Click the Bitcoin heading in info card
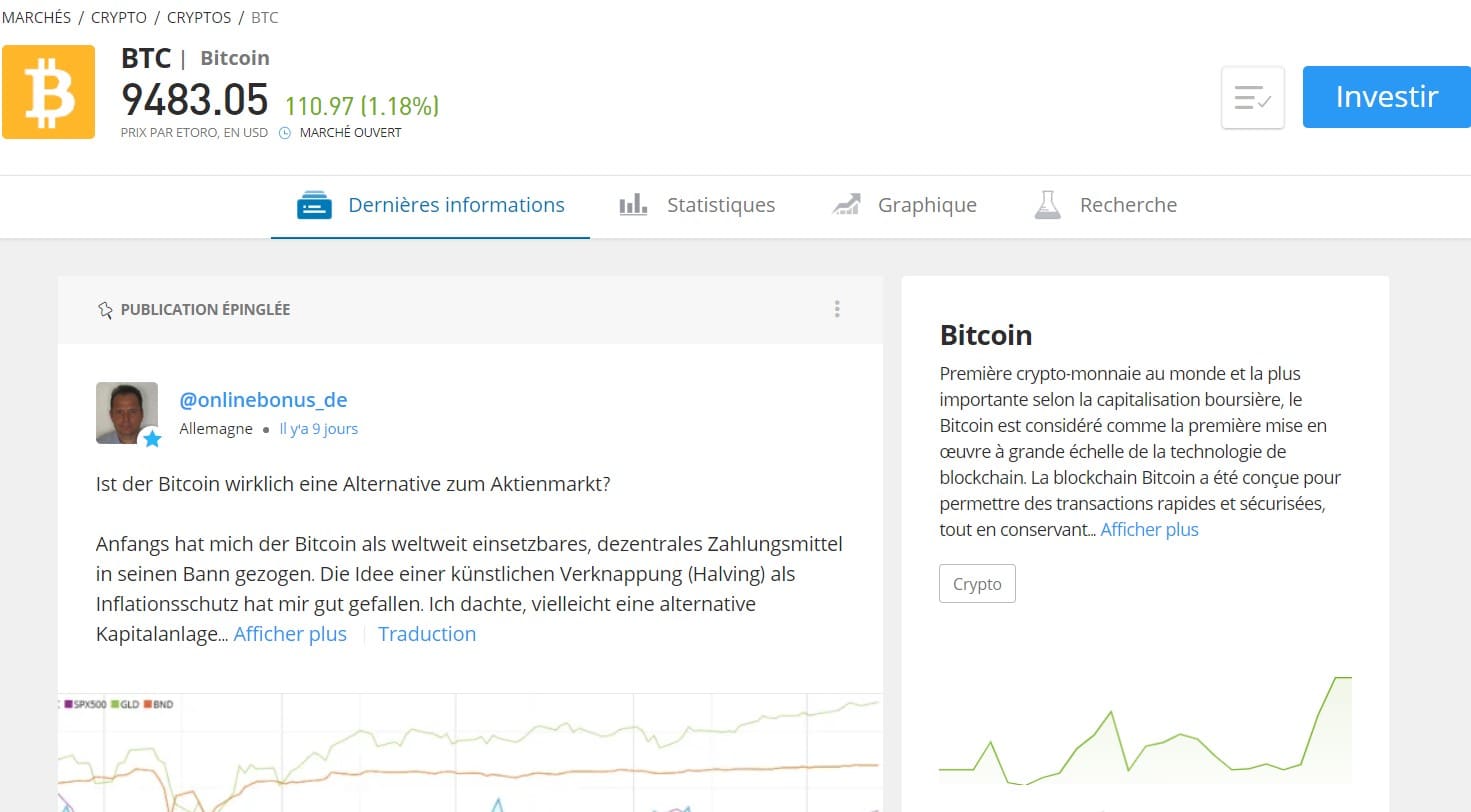 click(986, 335)
